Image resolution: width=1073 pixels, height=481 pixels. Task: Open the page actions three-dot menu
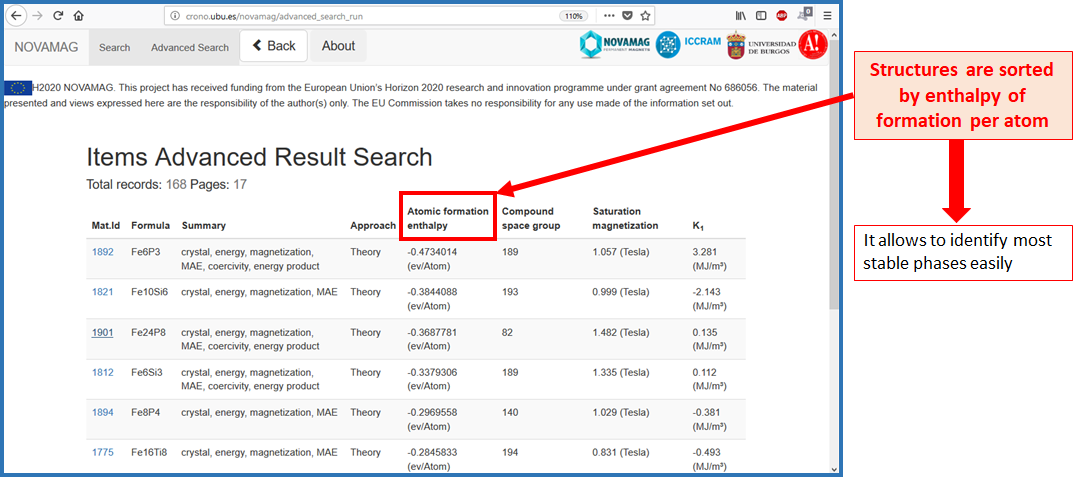609,16
